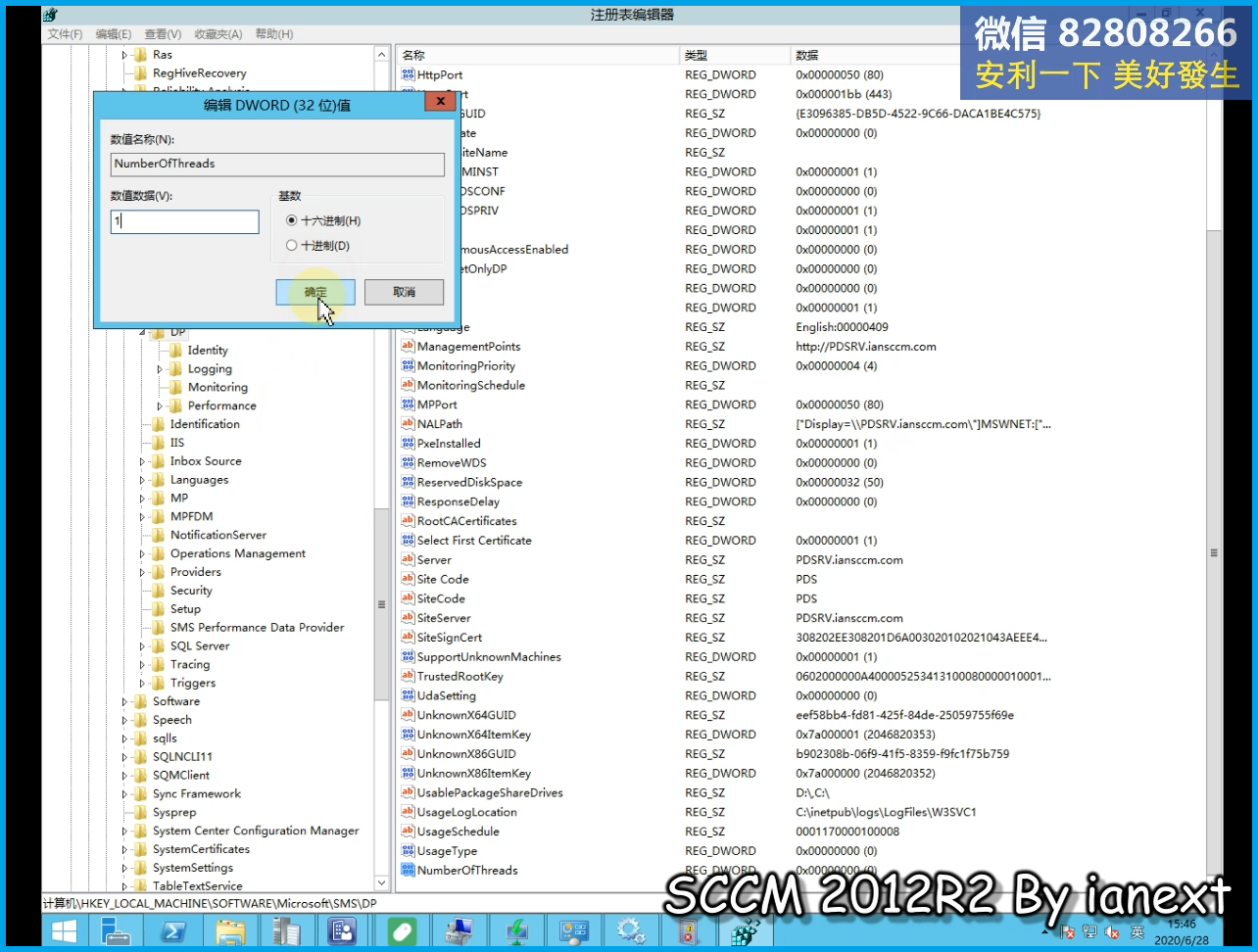The width and height of the screenshot is (1258, 952).
Task: Click the UnknownX64GUID value icon
Action: [x=409, y=715]
